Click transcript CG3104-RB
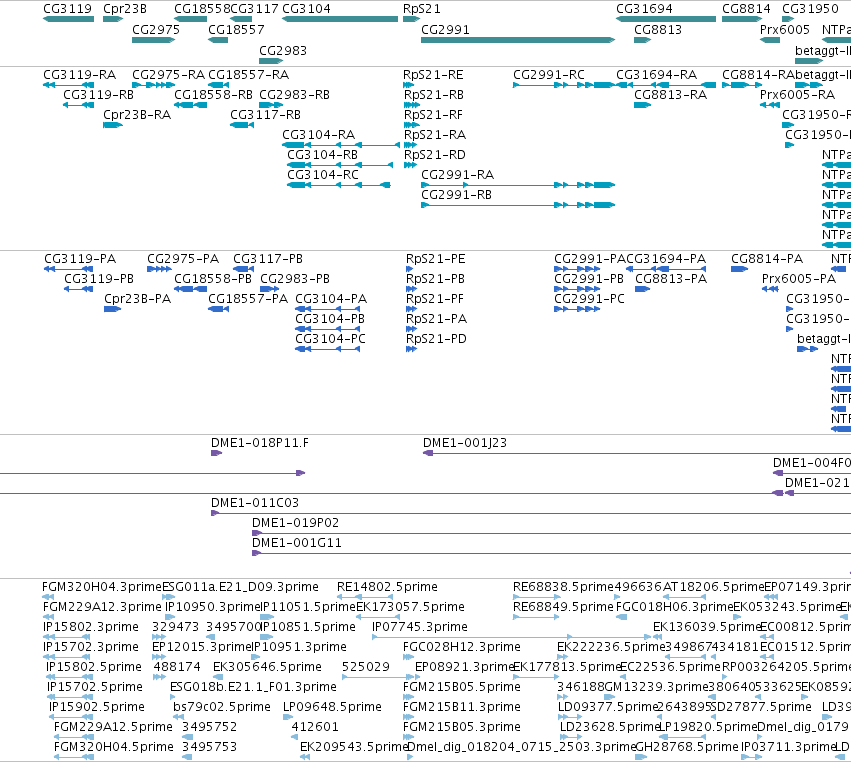Screen dimensions: 851x762 point(340,165)
